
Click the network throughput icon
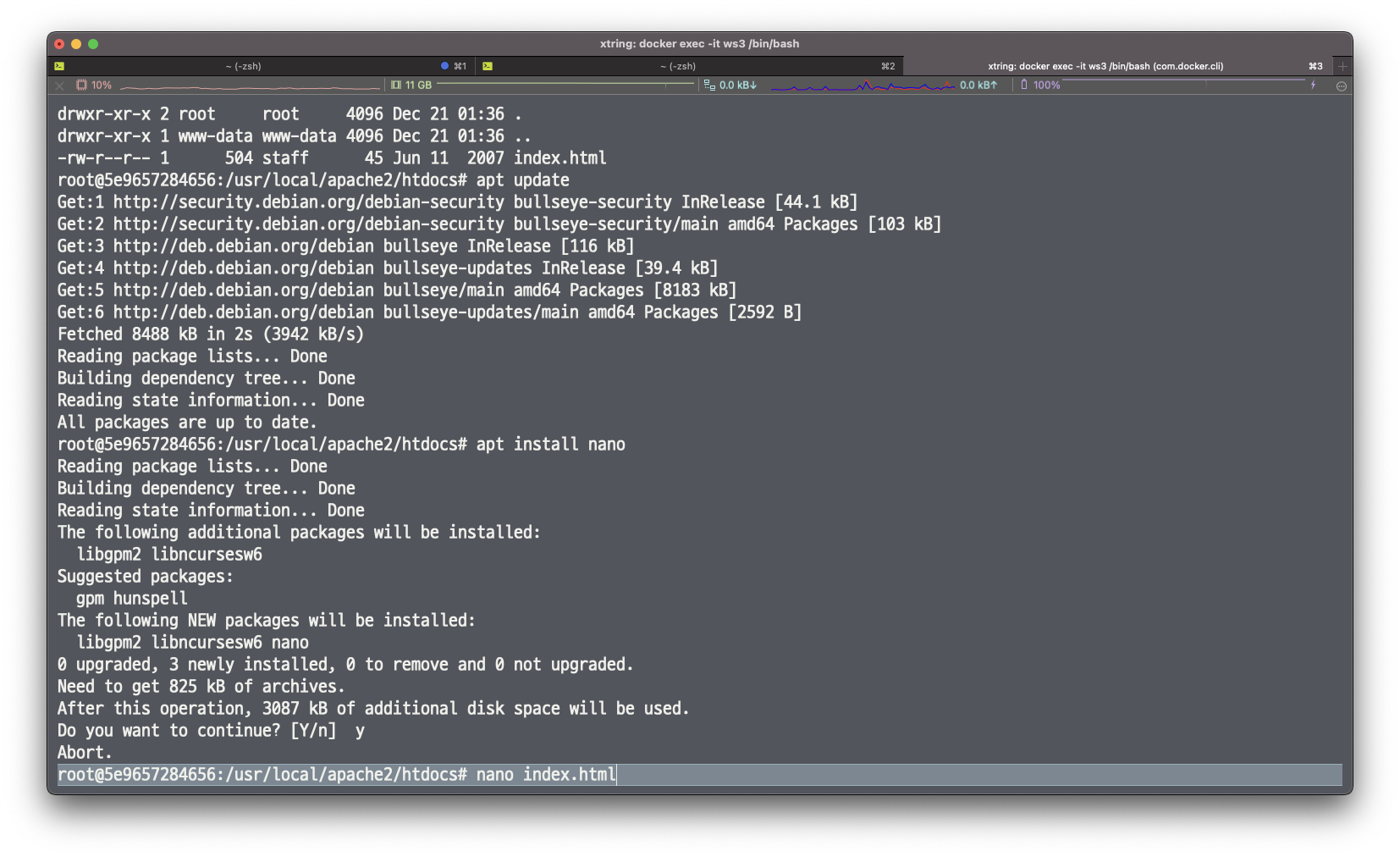coord(709,85)
